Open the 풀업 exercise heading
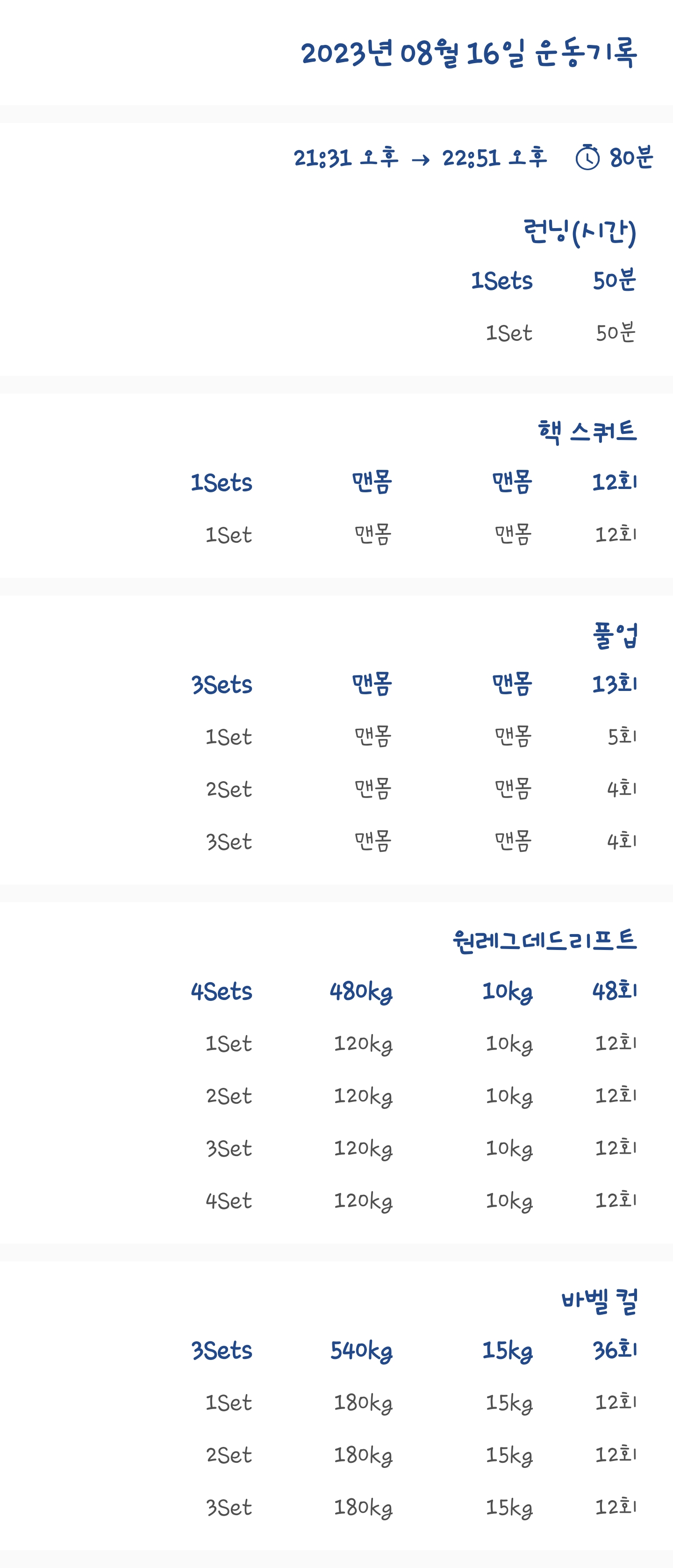 [615, 635]
